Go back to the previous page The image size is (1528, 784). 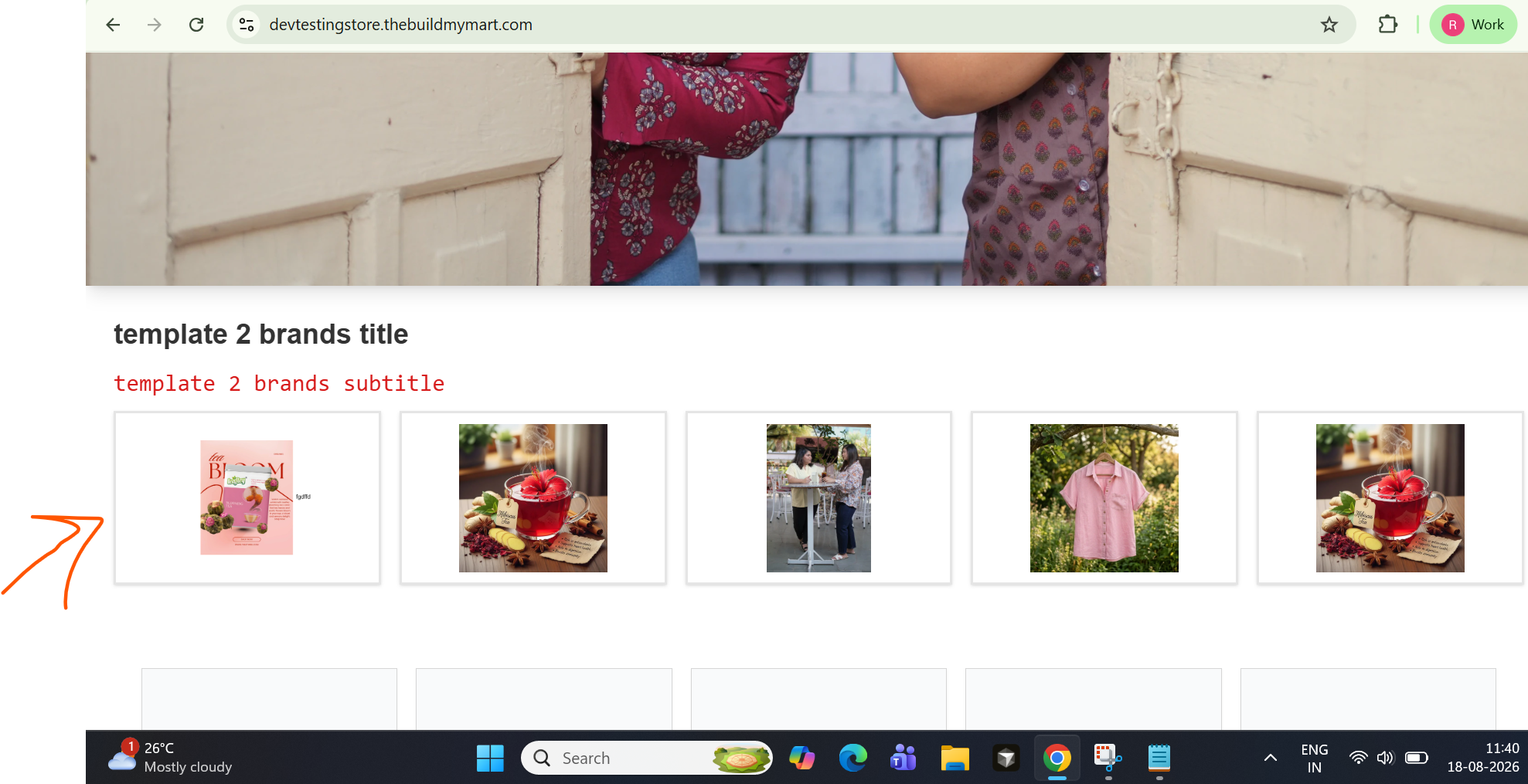pos(113,25)
